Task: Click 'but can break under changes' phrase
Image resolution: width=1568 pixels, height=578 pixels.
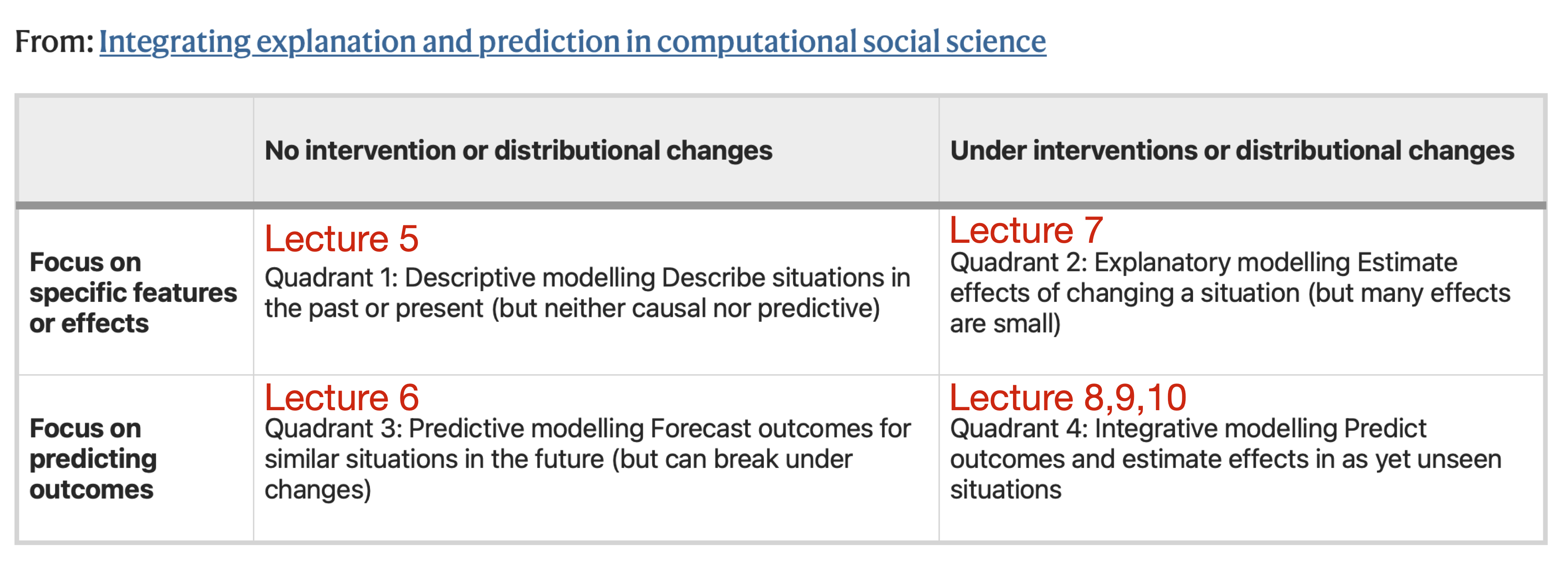Action: [x=558, y=474]
